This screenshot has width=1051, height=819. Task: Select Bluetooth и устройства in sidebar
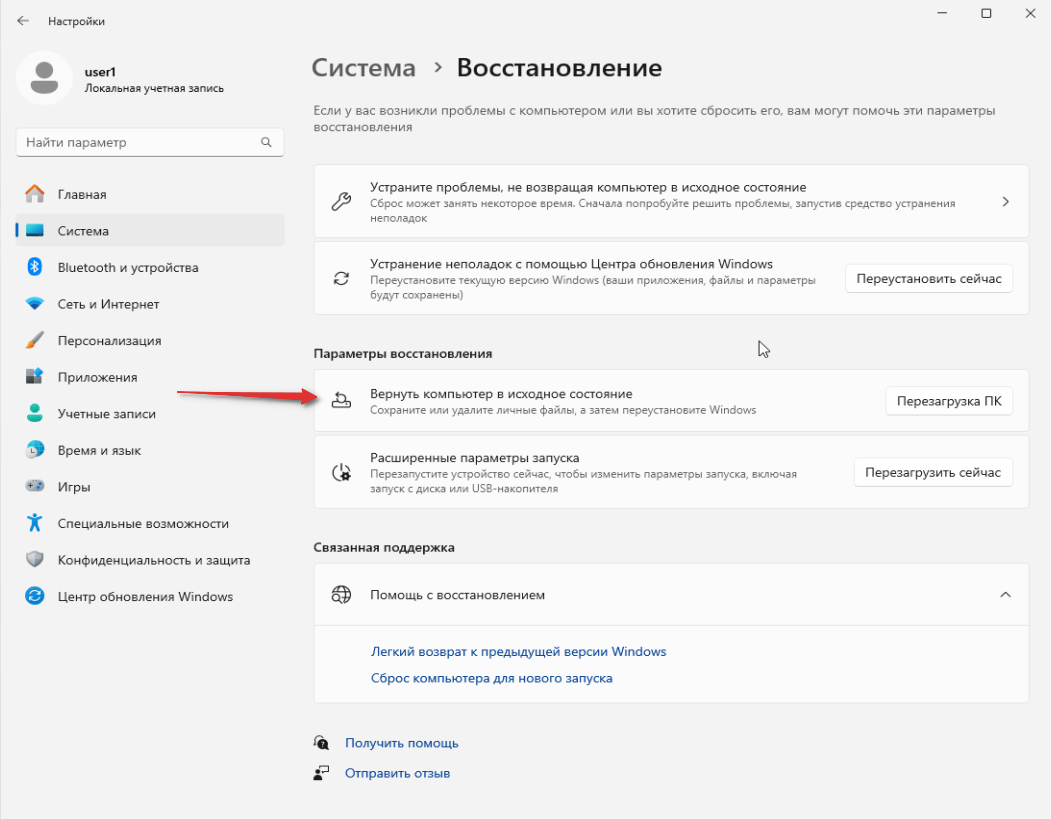(x=150, y=267)
